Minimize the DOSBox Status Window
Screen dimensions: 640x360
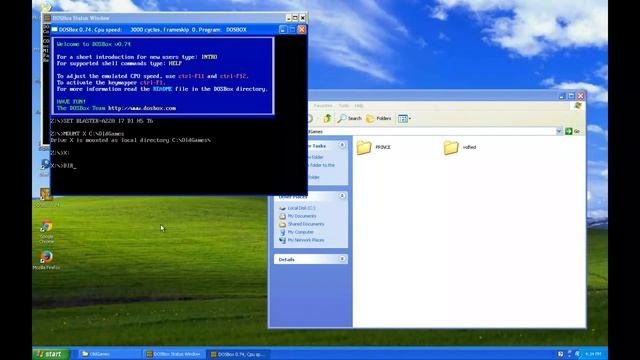click(x=289, y=18)
